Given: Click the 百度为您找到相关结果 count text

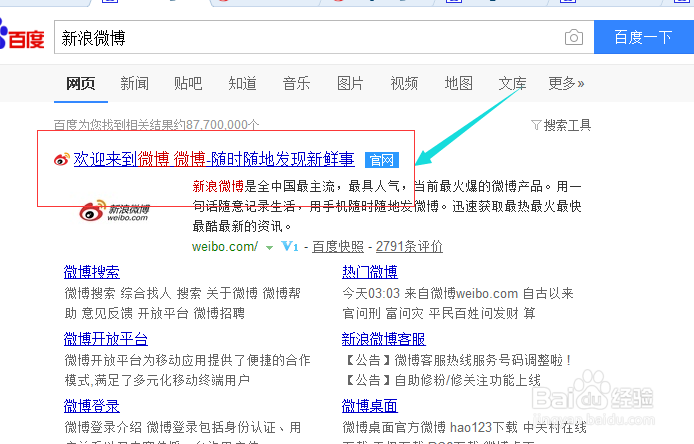Looking at the screenshot, I should click(157, 125).
